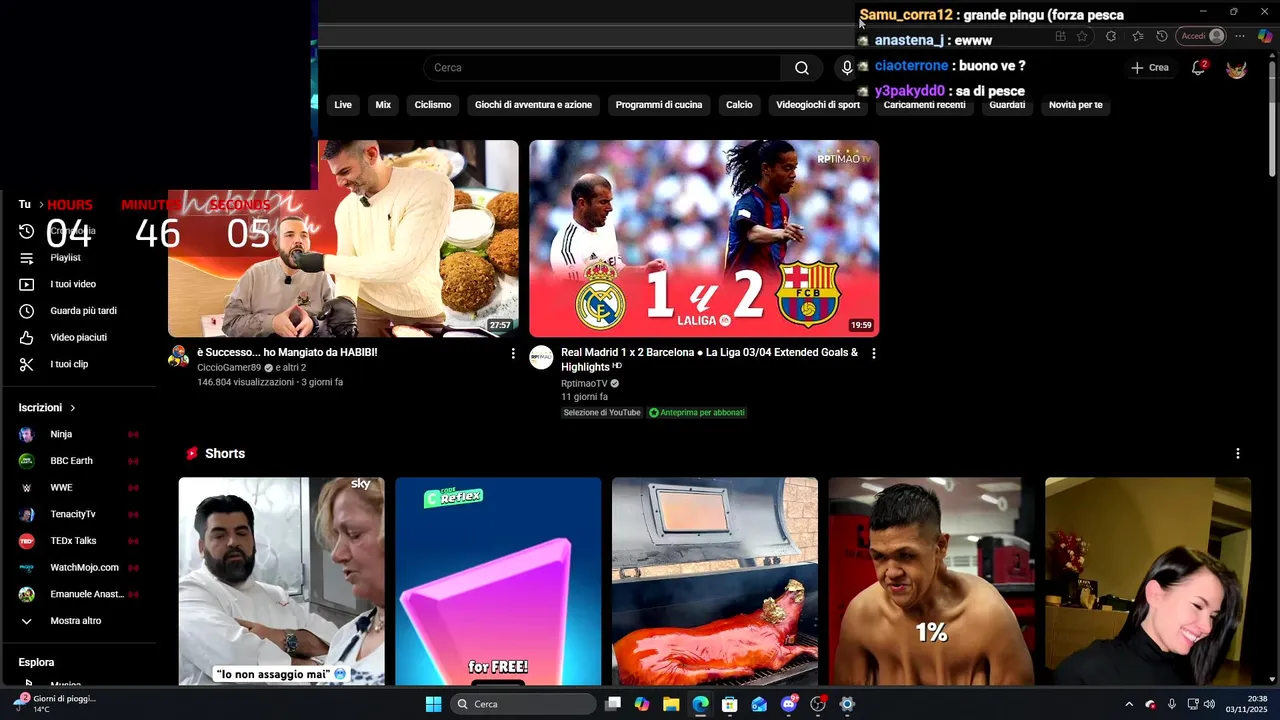Open 'I tuoi clip' scissors icon

coord(27,364)
